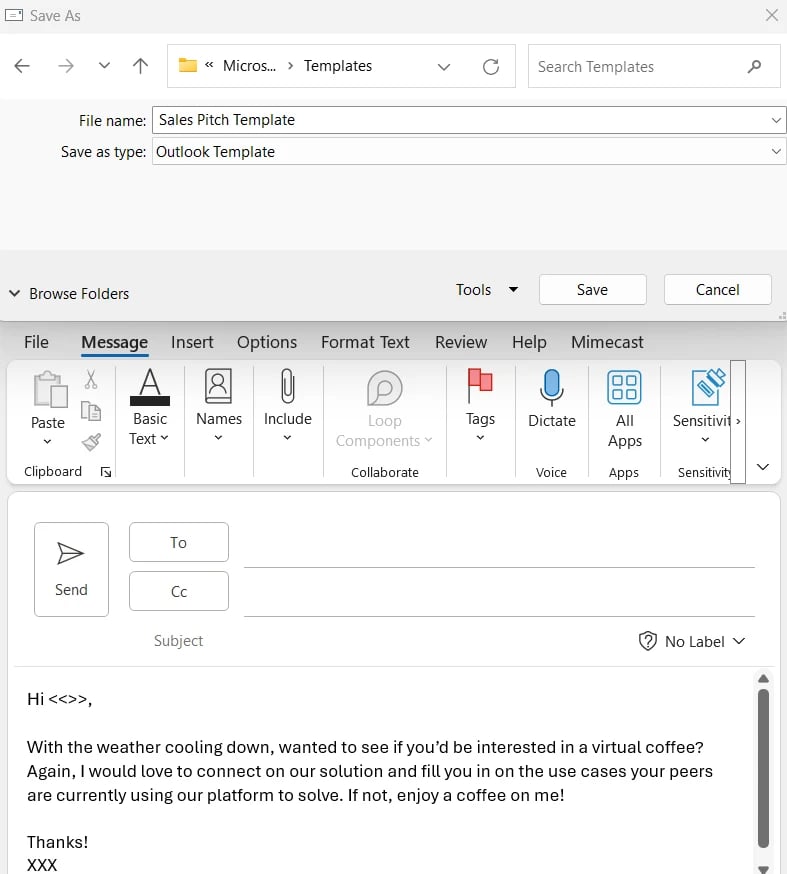Click the Cancel button

[717, 290]
